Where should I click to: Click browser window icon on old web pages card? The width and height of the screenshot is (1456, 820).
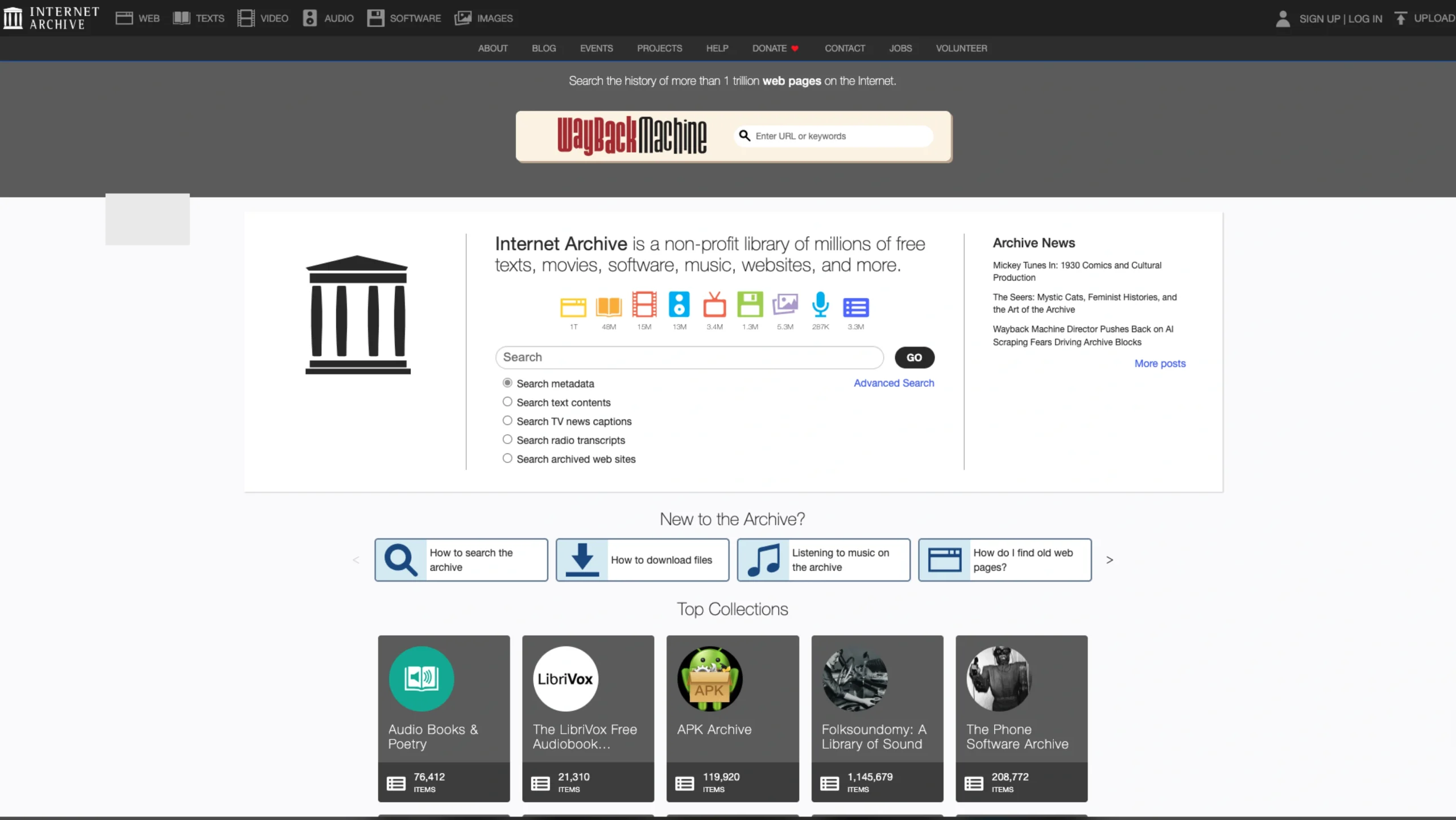click(x=945, y=561)
